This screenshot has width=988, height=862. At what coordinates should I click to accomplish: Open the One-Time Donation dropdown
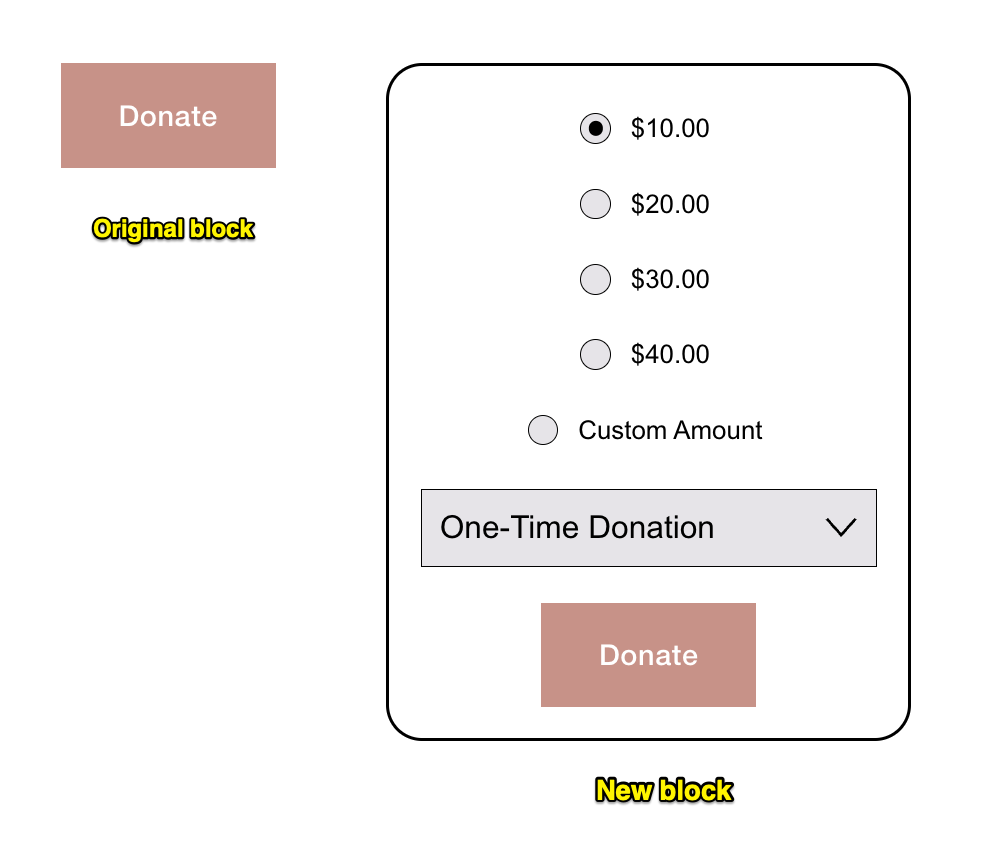point(648,528)
